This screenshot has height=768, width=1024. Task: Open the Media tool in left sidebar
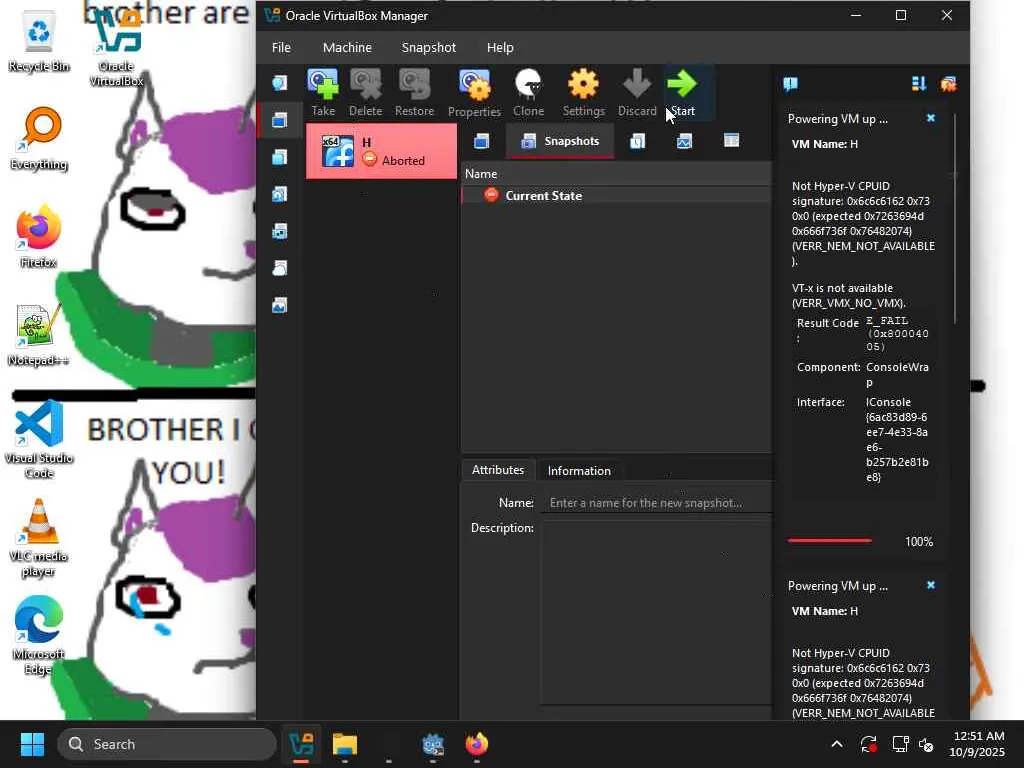280,195
